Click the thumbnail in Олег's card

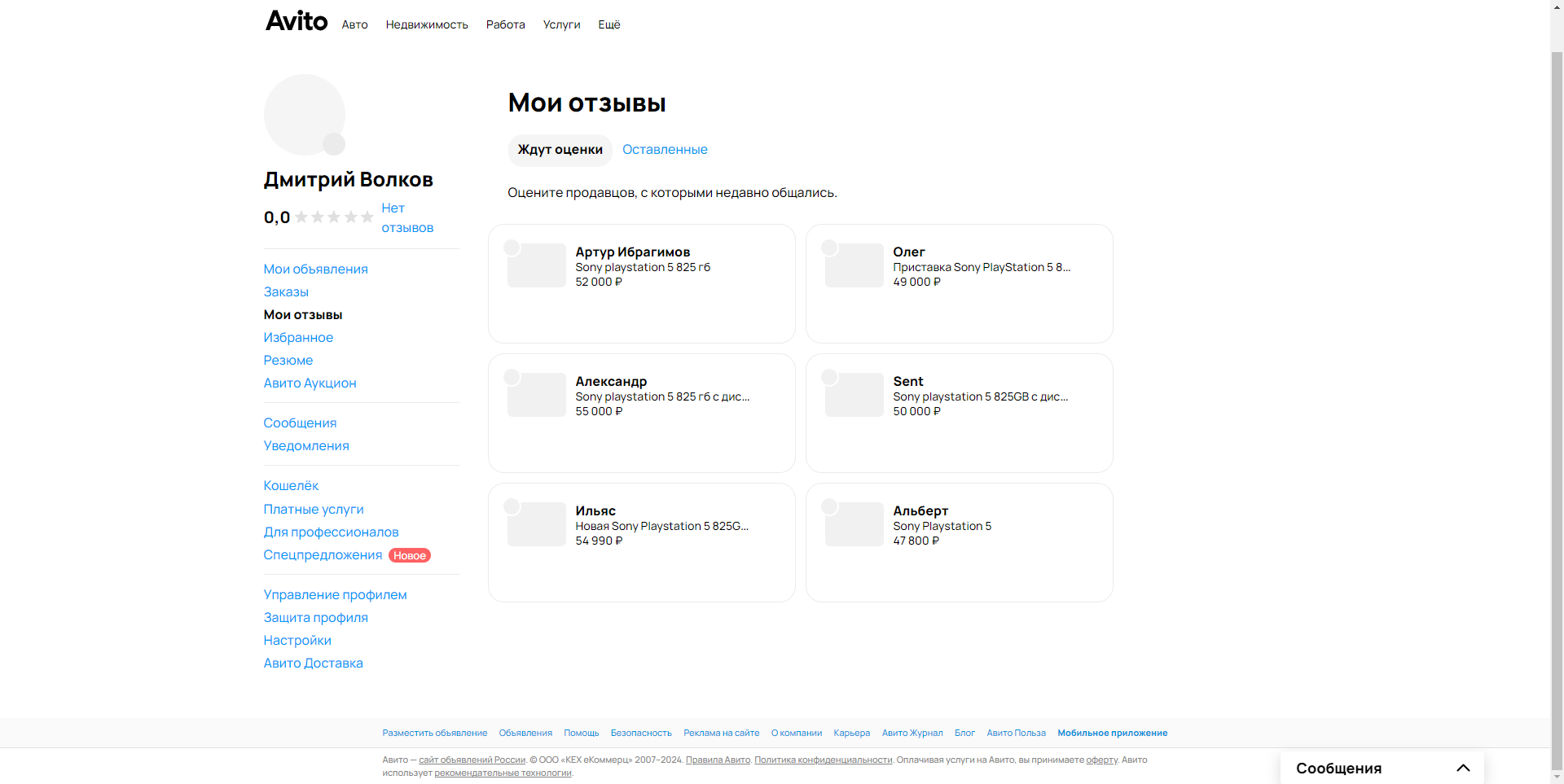click(854, 265)
